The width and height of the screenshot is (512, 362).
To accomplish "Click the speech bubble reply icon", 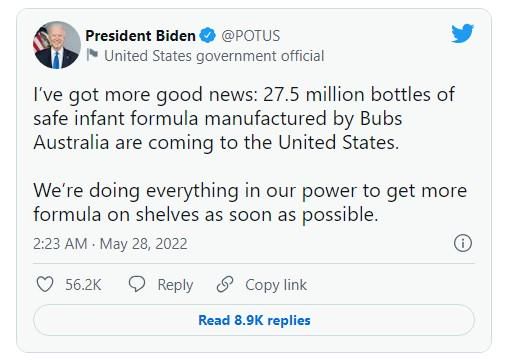I will (137, 284).
